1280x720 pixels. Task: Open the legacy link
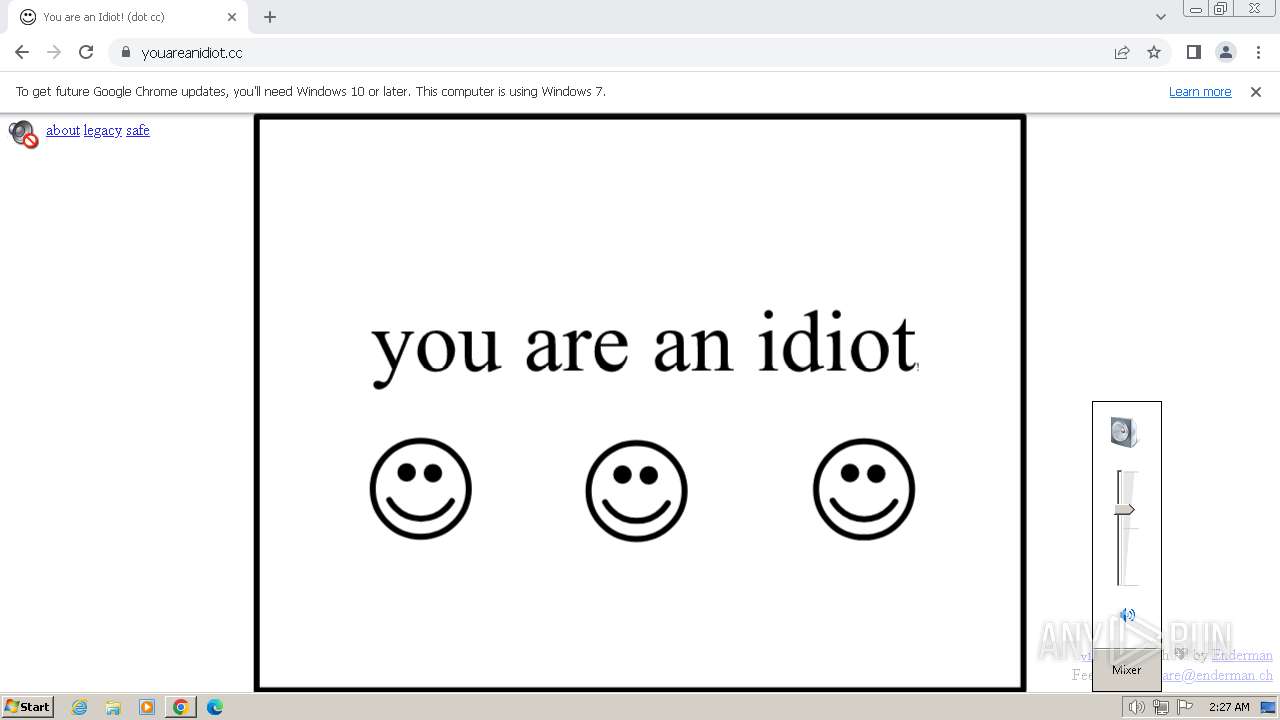pyautogui.click(x=103, y=130)
